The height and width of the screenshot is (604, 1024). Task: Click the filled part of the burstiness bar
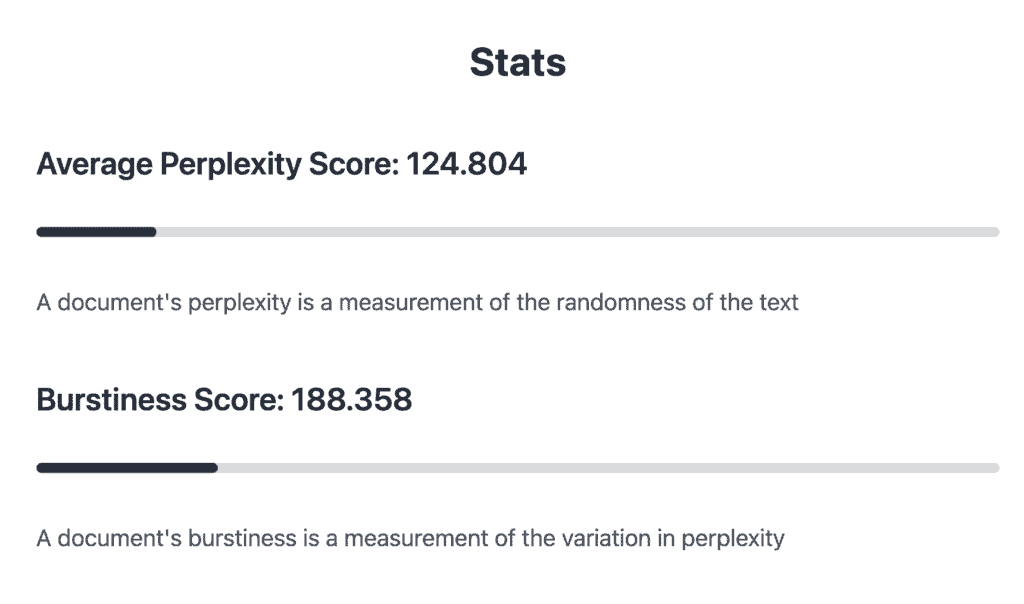pos(127,467)
